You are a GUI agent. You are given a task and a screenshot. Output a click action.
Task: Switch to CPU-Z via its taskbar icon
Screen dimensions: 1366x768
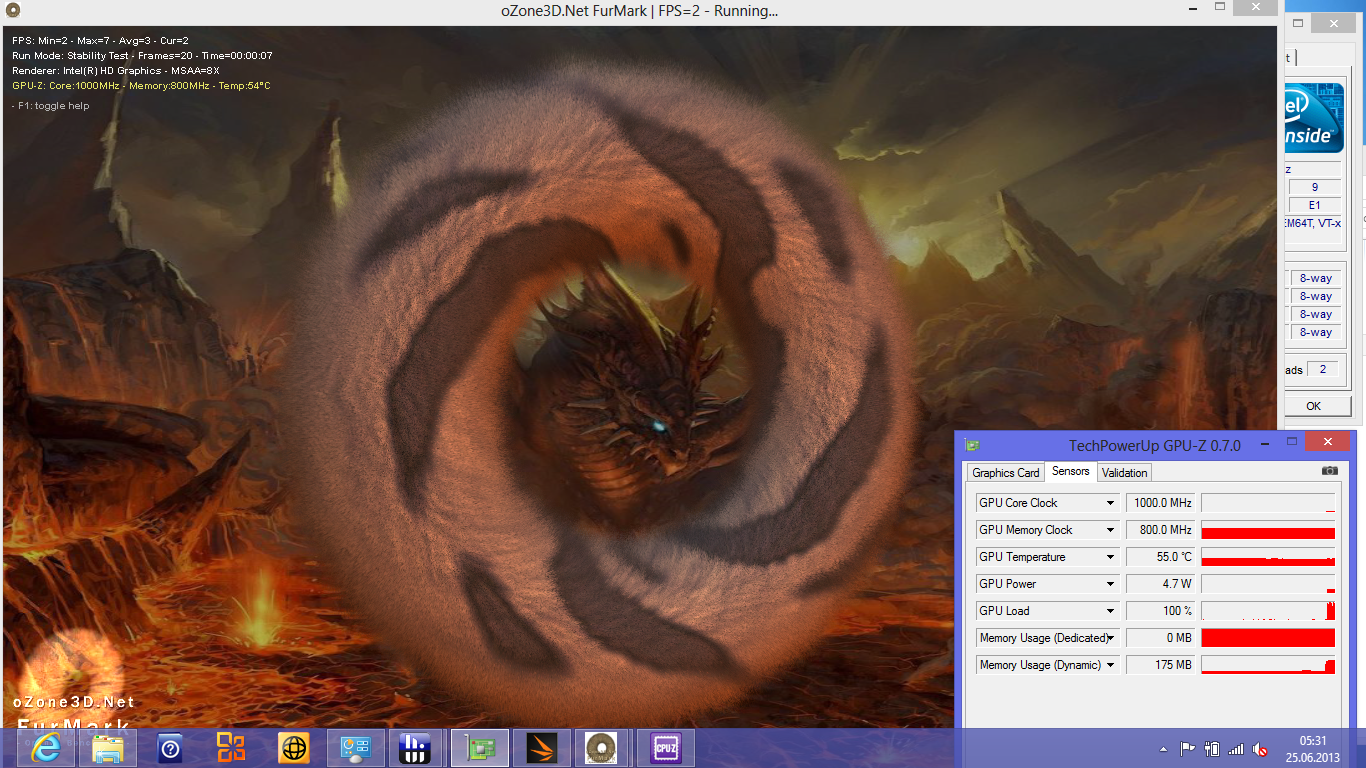tap(665, 747)
